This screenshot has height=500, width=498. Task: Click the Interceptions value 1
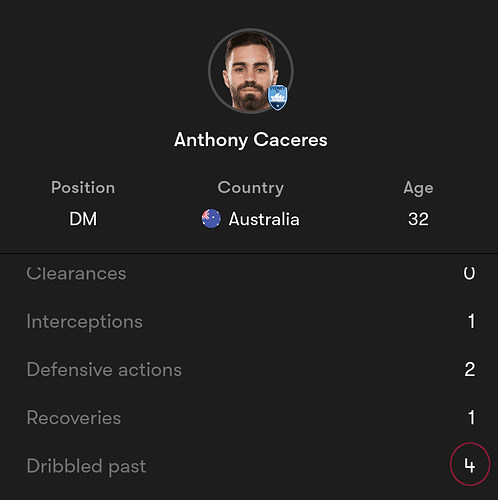(x=471, y=321)
